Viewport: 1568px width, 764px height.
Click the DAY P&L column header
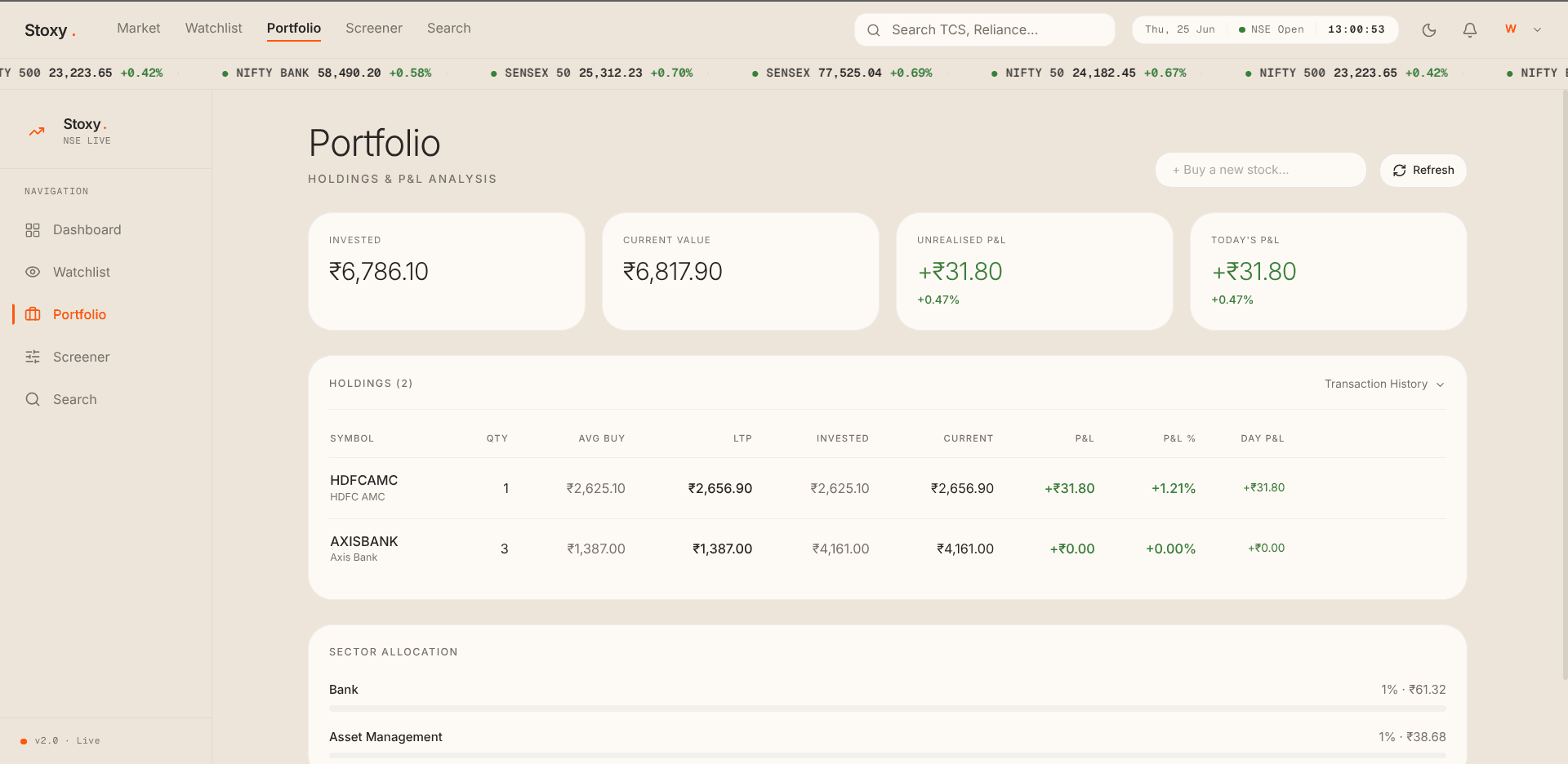[x=1263, y=439]
